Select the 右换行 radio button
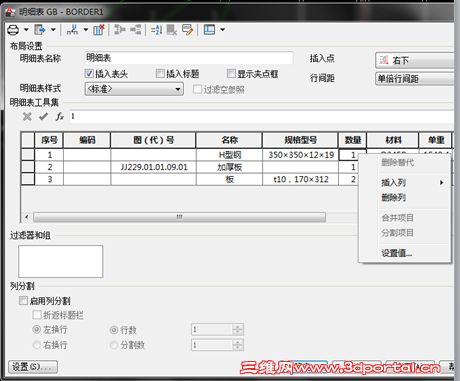Screen dimensions: 460x381 pos(37,345)
